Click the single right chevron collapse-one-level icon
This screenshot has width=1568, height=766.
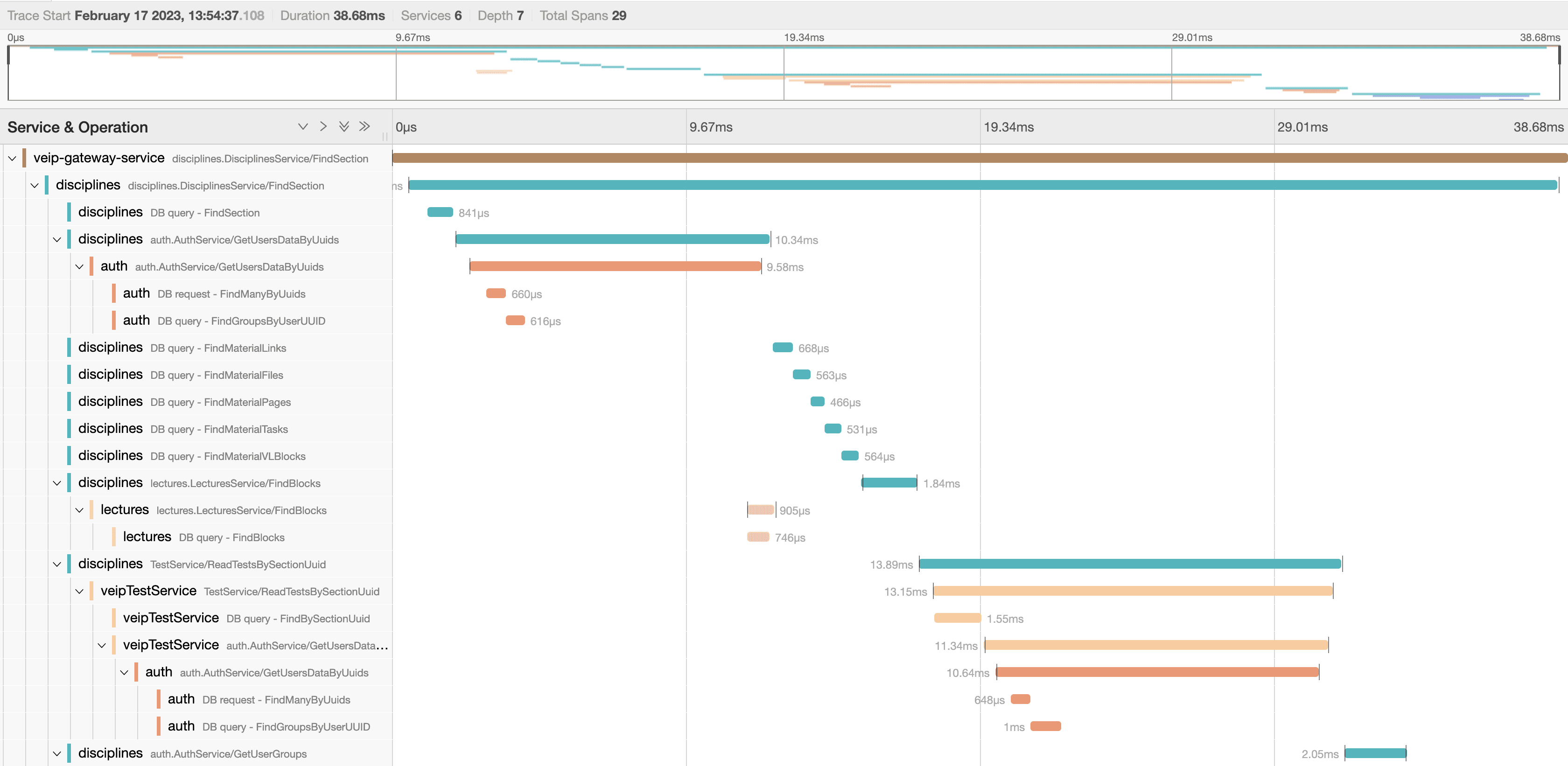coord(323,126)
